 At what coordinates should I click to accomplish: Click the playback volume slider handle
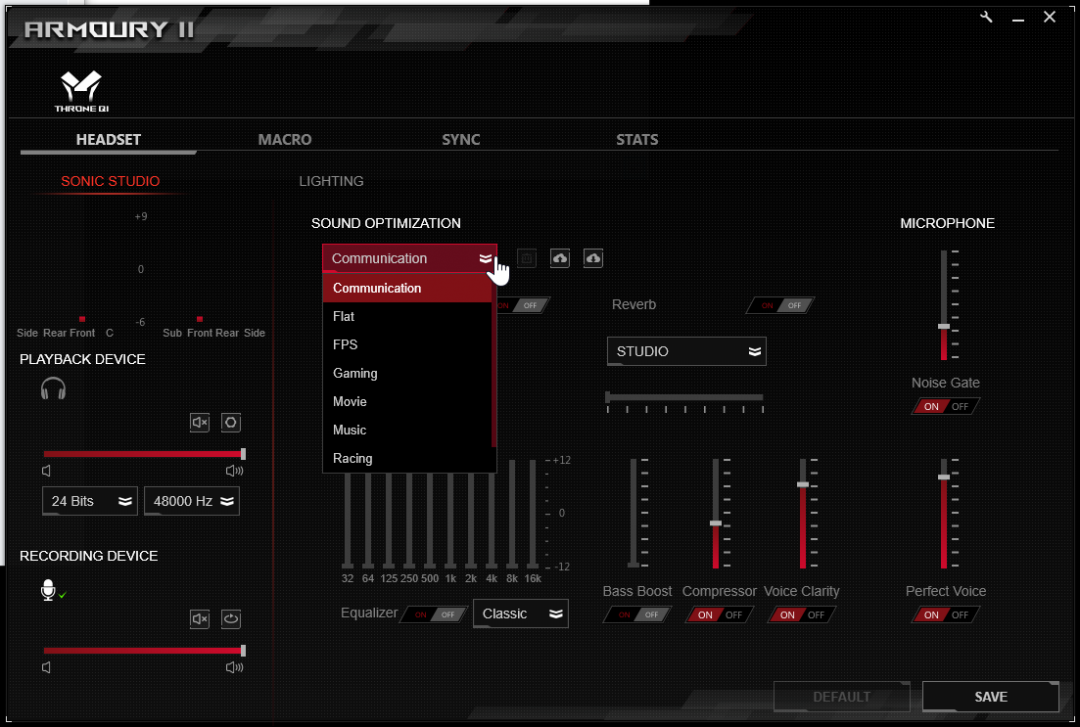[x=243, y=454]
